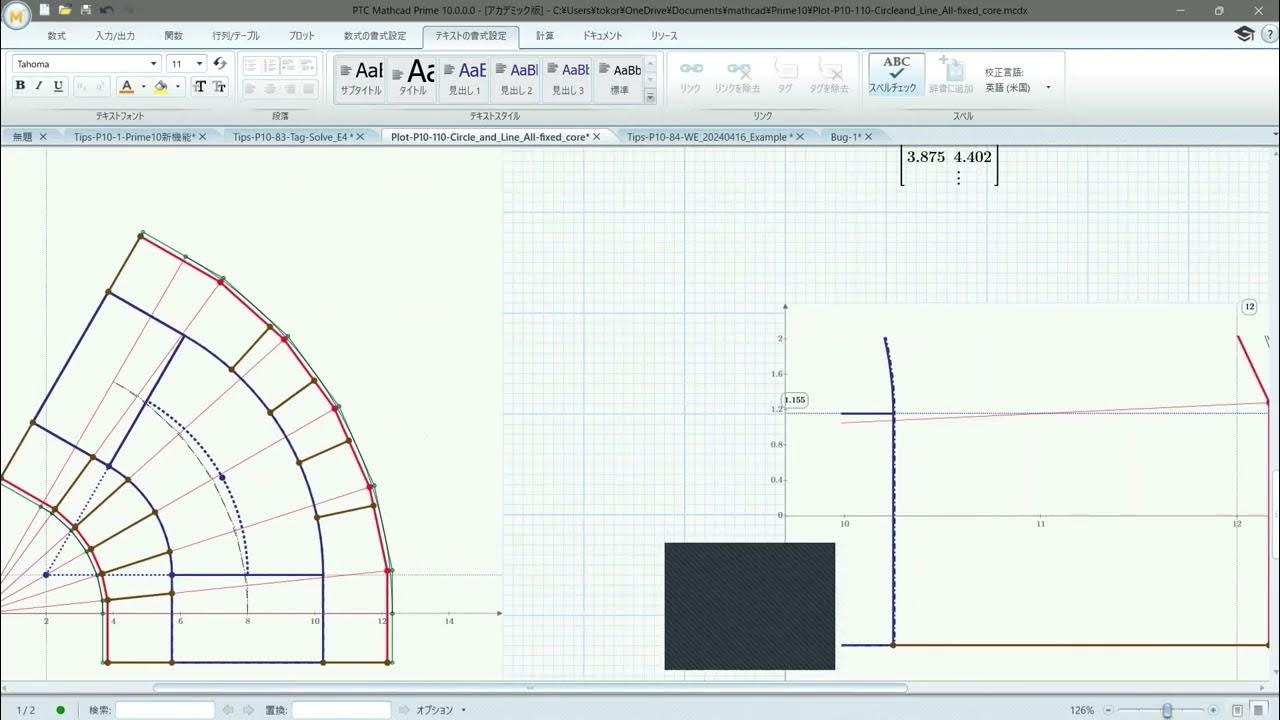1280x720 pixels.
Task: Apply the タイトル text style
Action: coord(412,78)
